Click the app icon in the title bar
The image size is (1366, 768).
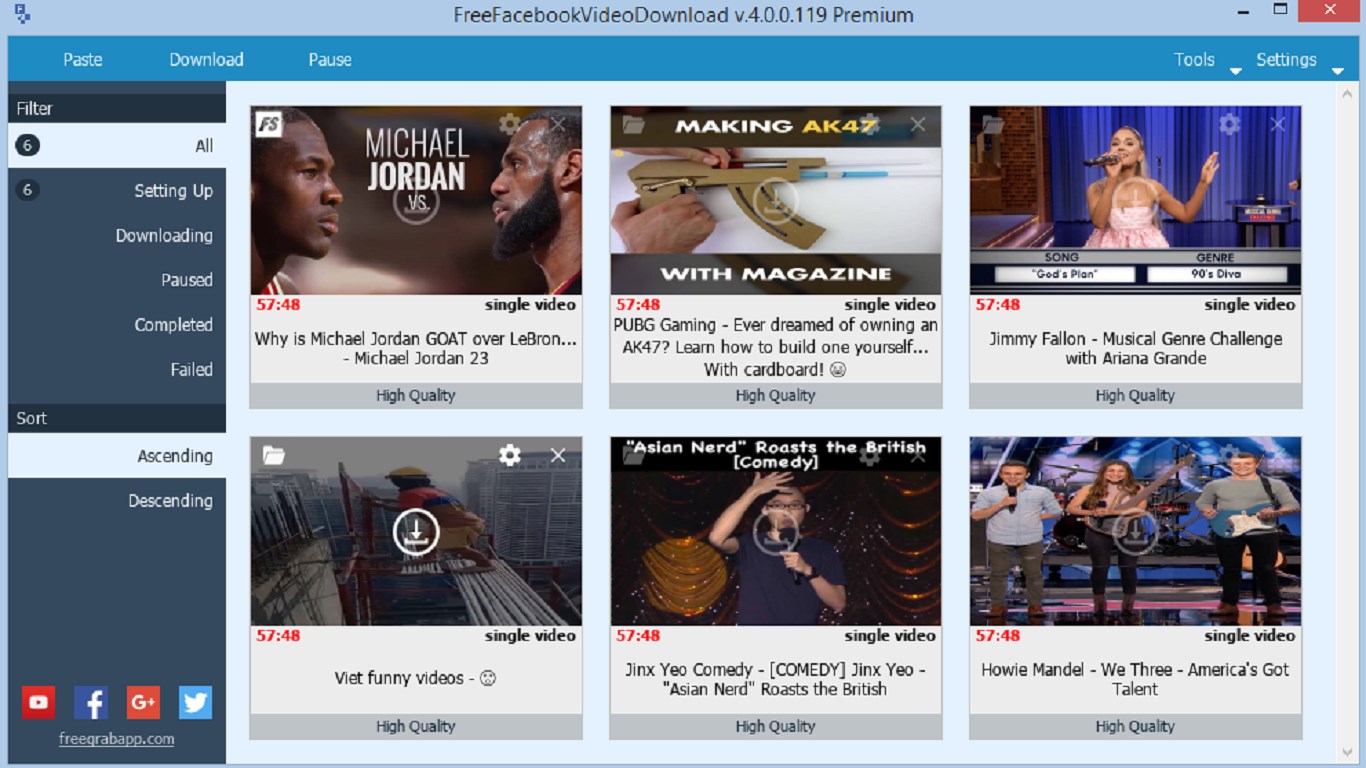click(22, 14)
